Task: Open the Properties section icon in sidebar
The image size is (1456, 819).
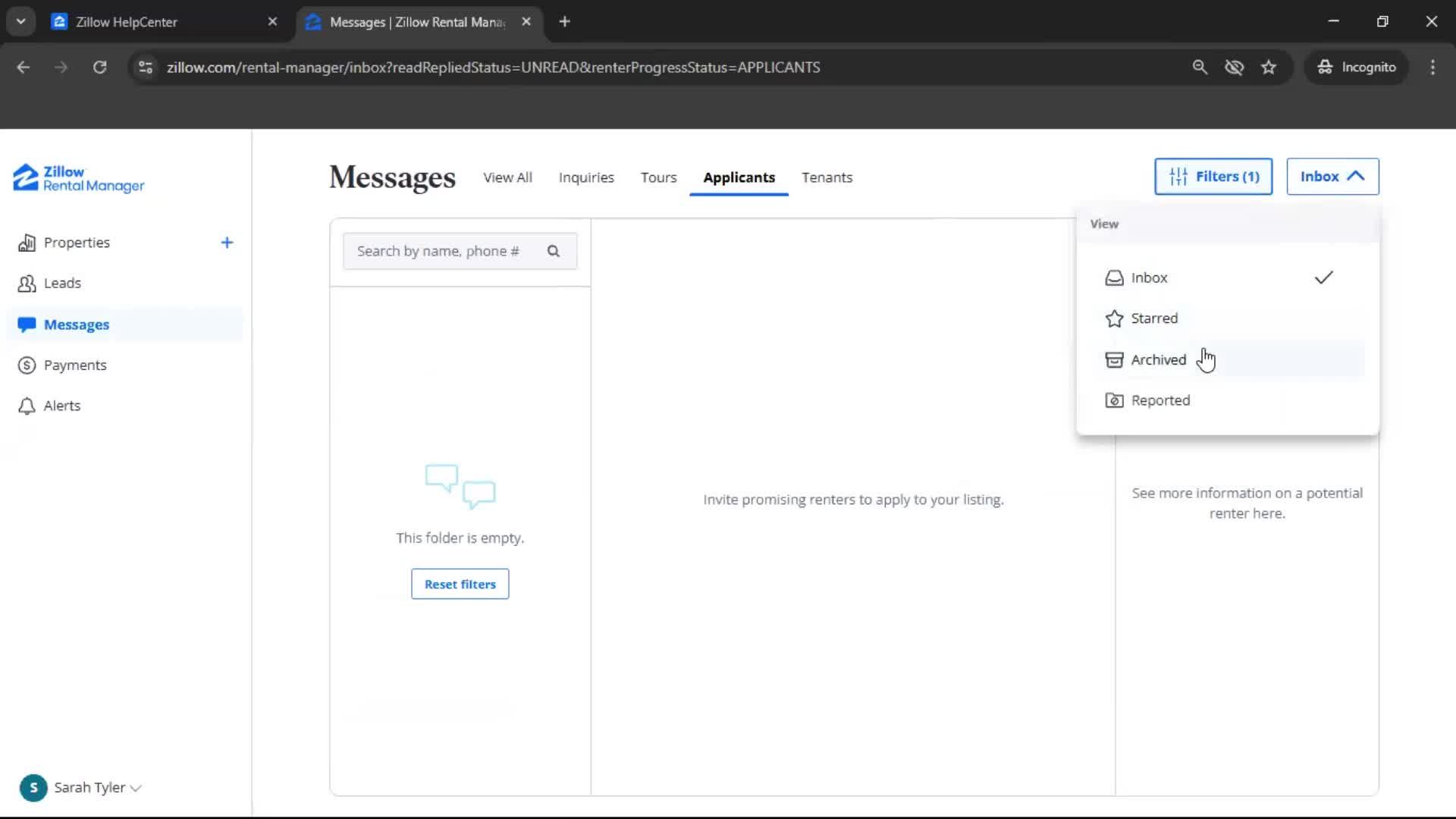Action: [27, 243]
